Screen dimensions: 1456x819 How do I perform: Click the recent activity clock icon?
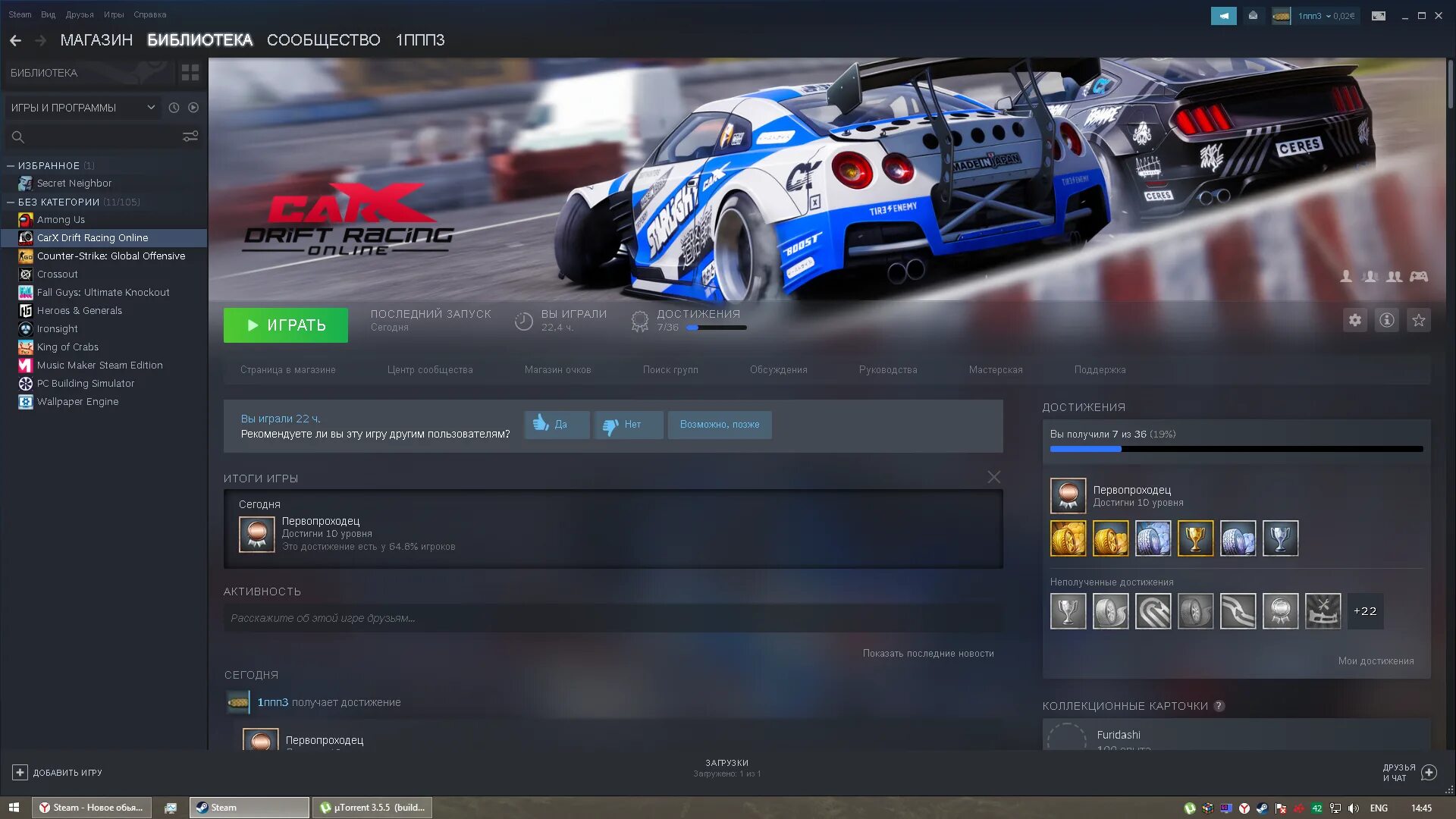click(x=174, y=108)
